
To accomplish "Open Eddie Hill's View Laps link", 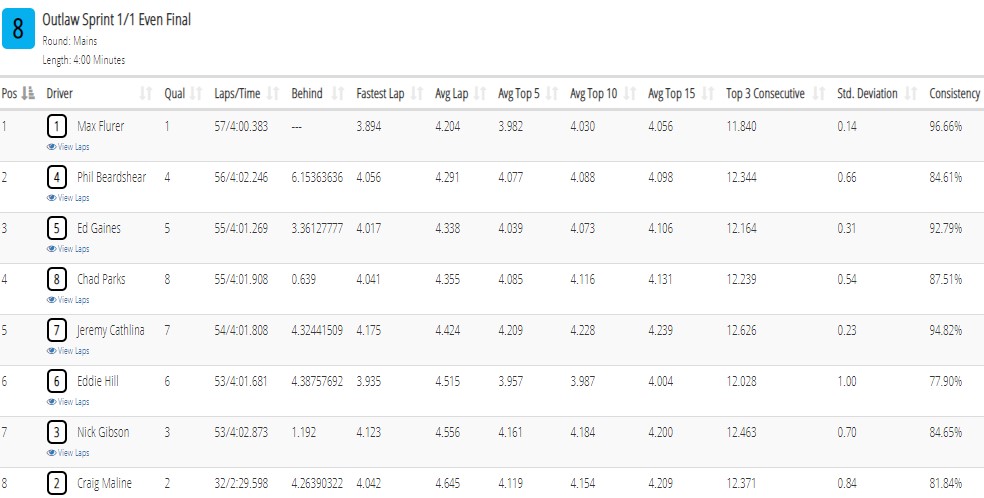I will (68, 402).
